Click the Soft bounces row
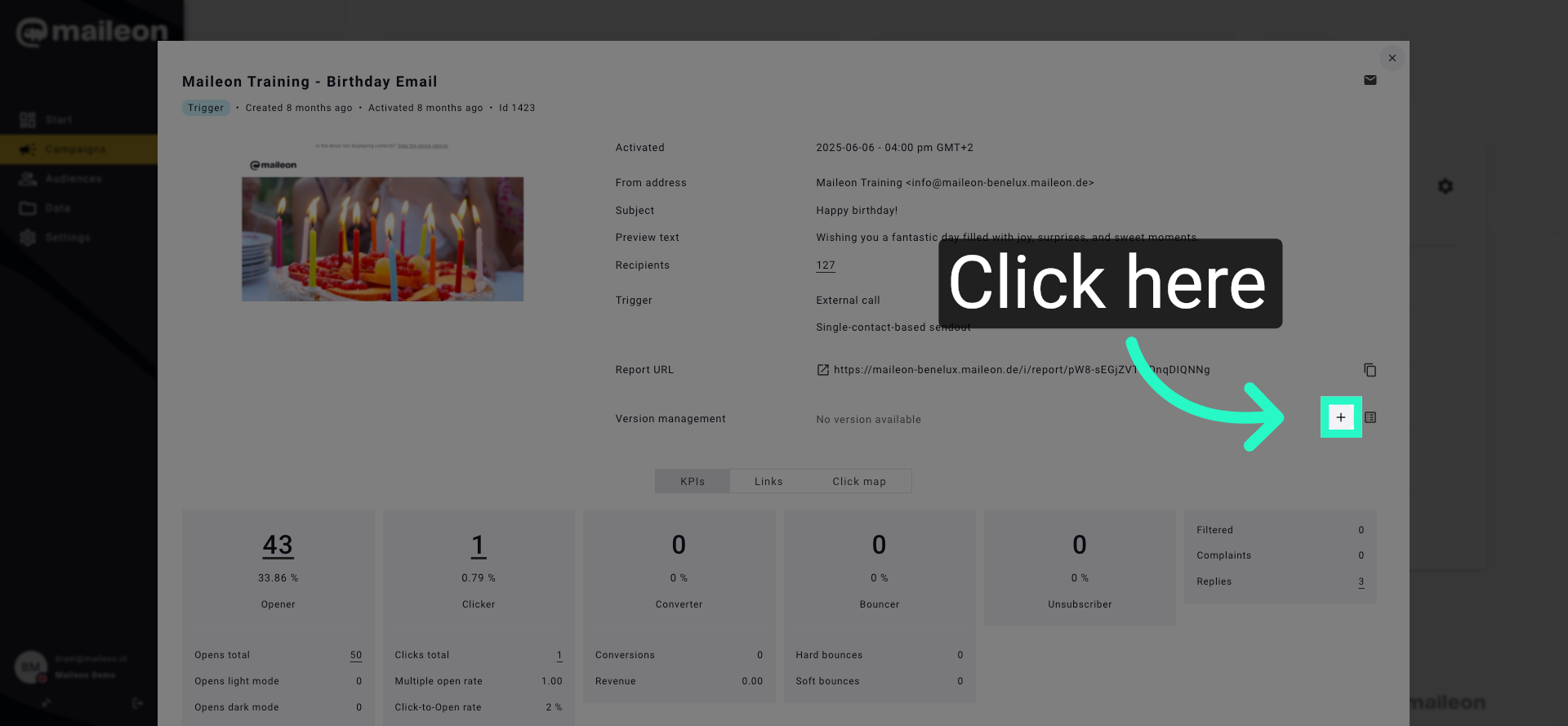Screen dimensions: 1568x726 [x=880, y=681]
